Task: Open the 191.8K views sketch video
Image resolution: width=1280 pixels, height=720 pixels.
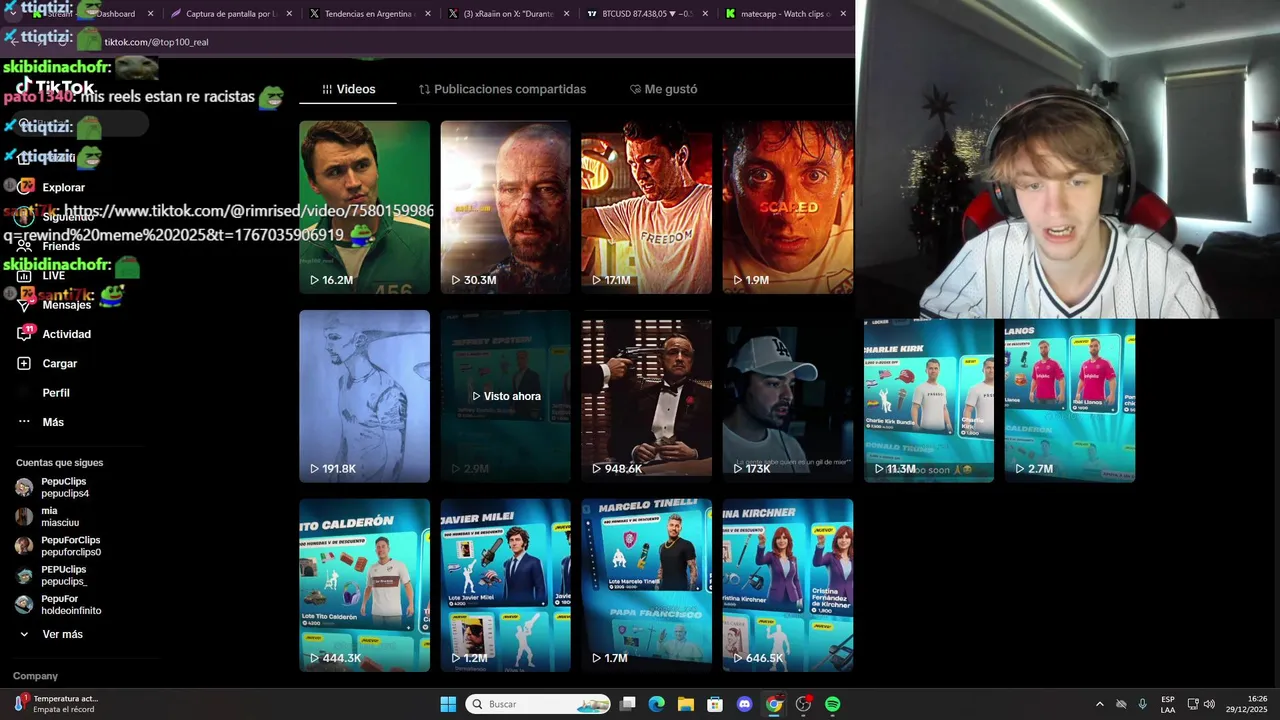Action: coord(364,396)
